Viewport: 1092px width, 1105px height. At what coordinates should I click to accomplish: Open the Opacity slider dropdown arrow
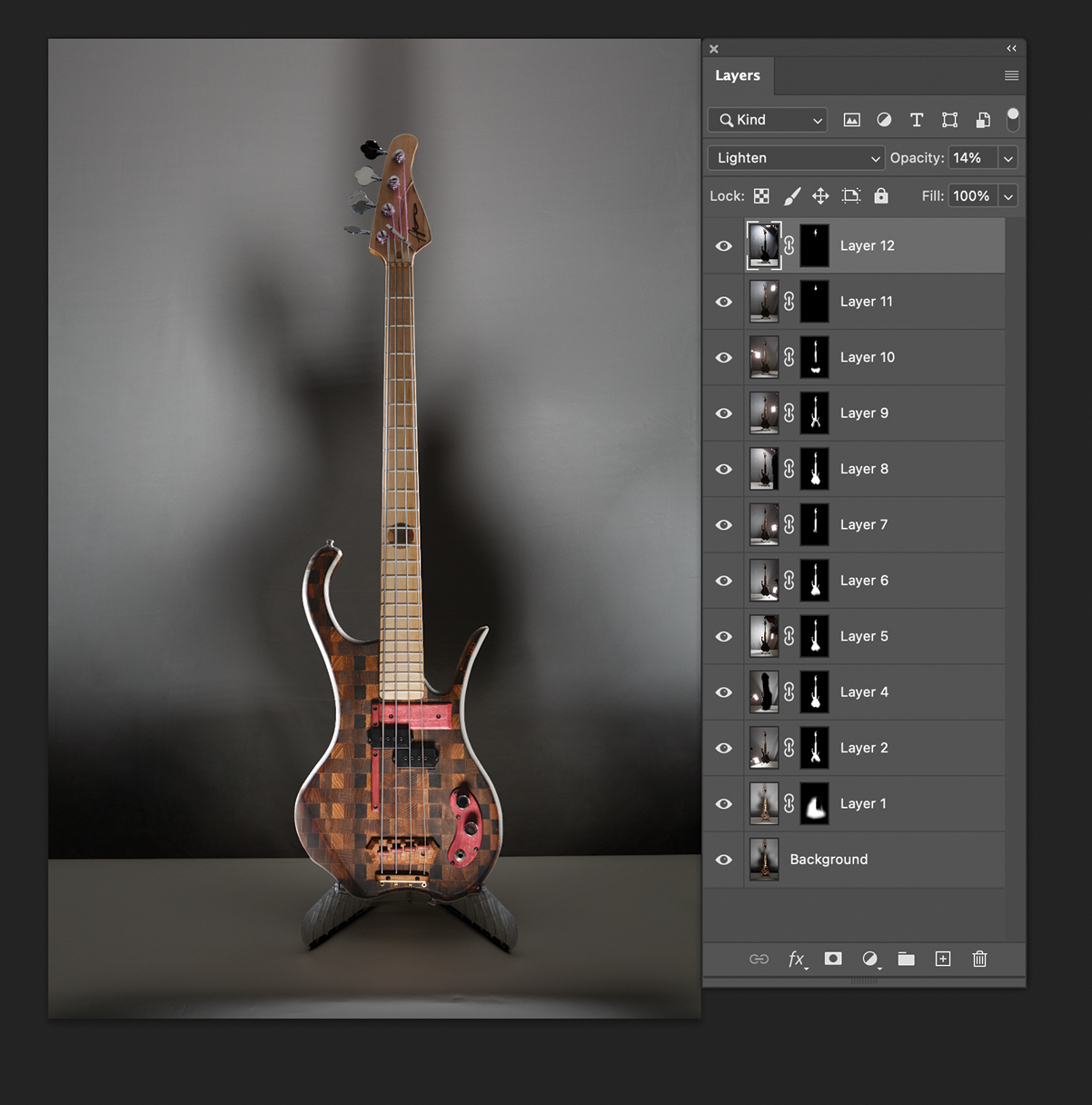(1008, 158)
